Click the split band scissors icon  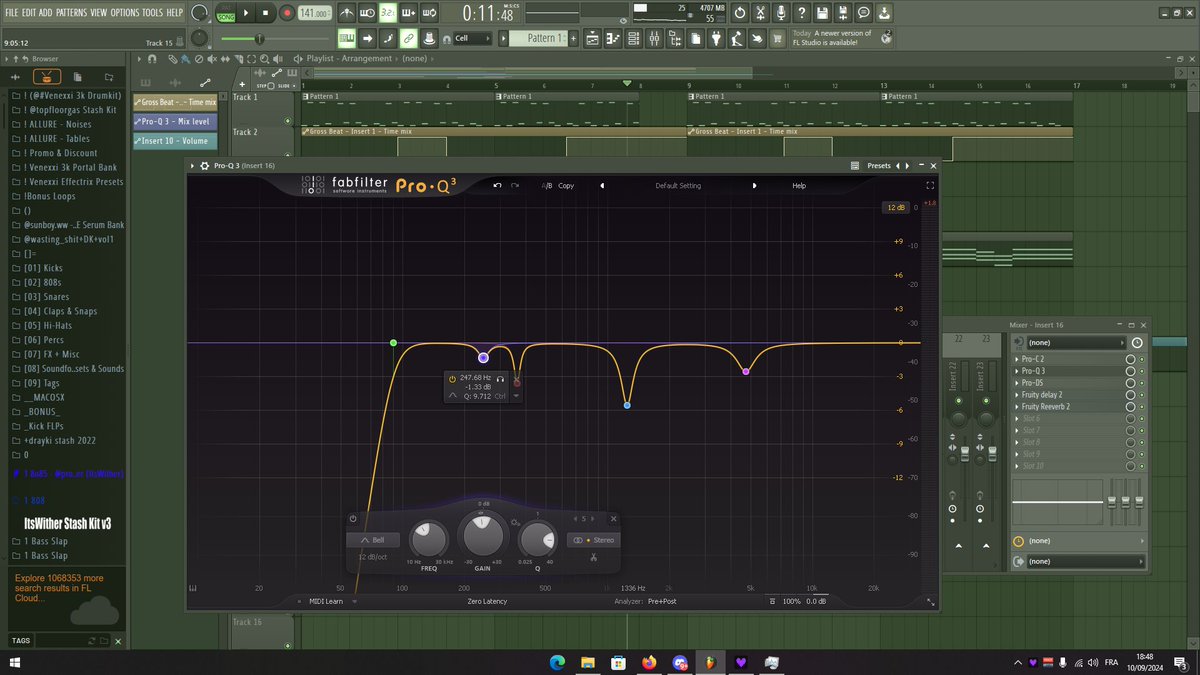593,556
